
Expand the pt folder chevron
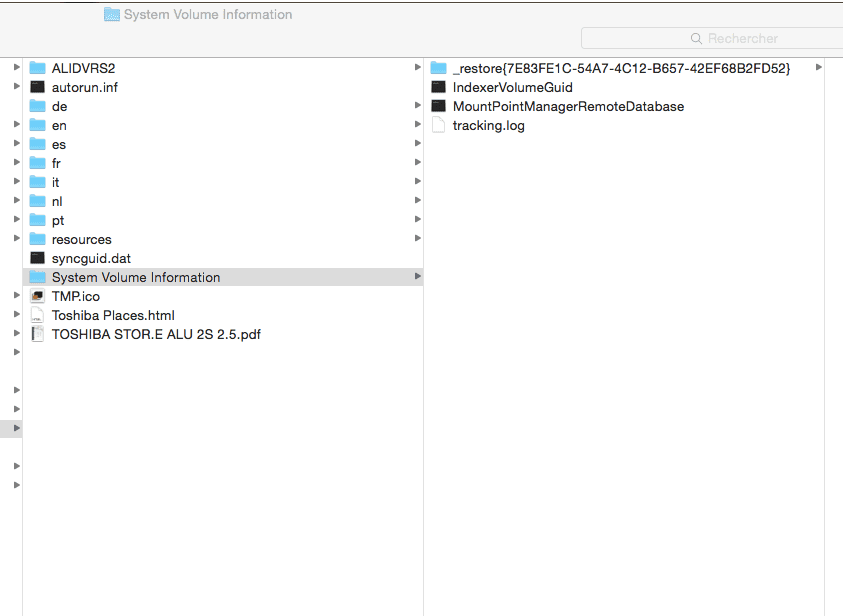(418, 219)
